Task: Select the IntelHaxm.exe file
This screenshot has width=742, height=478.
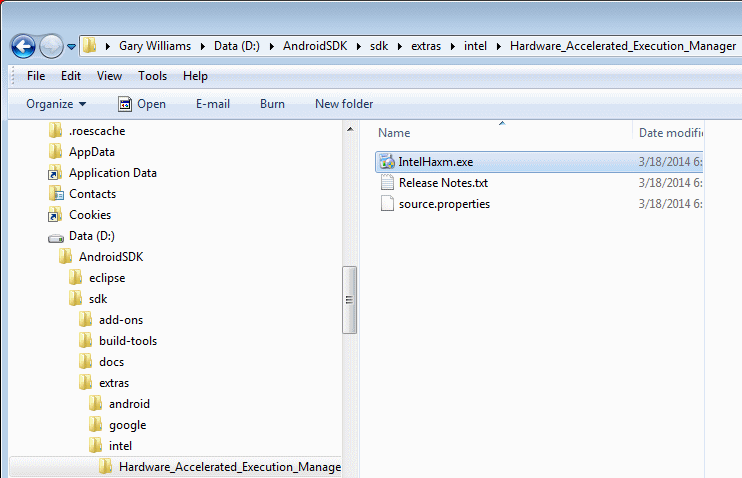Action: (x=539, y=162)
